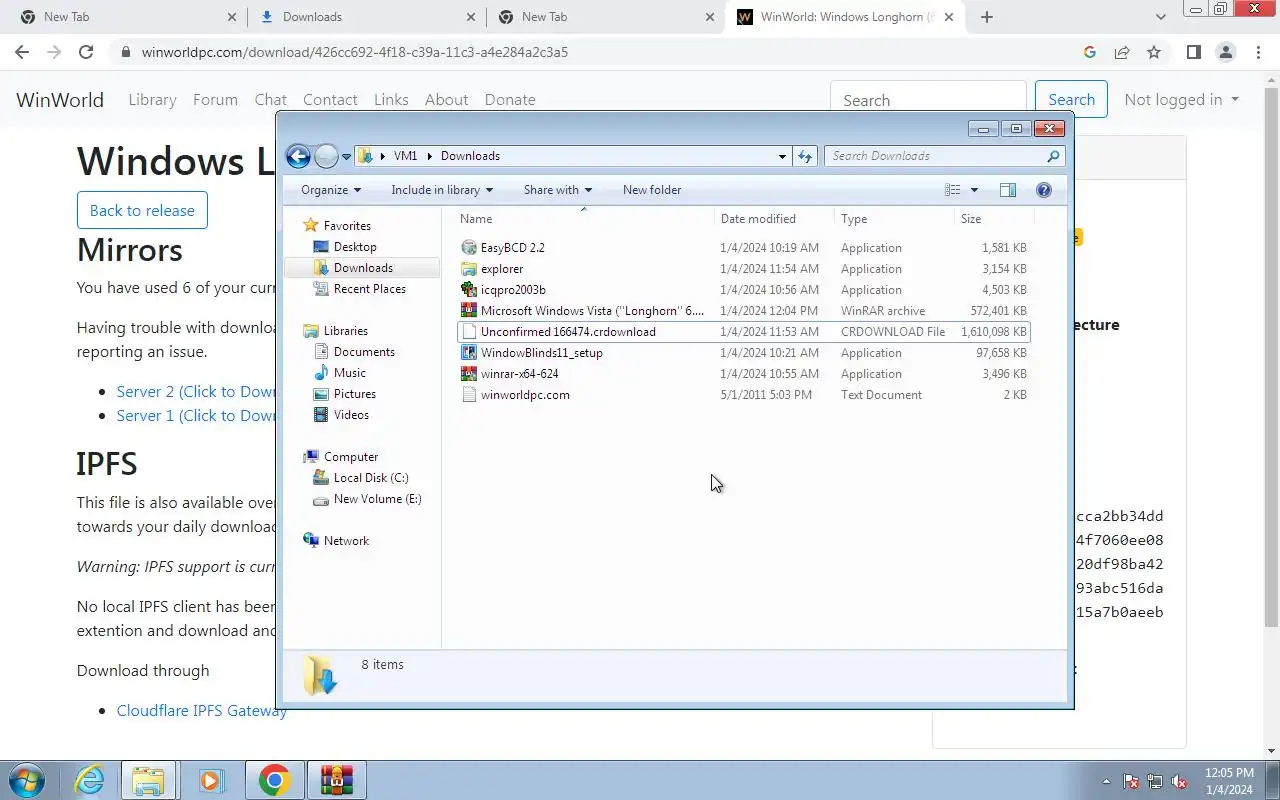Click the Explorer Back arrow button
The height and width of the screenshot is (800, 1280).
[x=298, y=156]
